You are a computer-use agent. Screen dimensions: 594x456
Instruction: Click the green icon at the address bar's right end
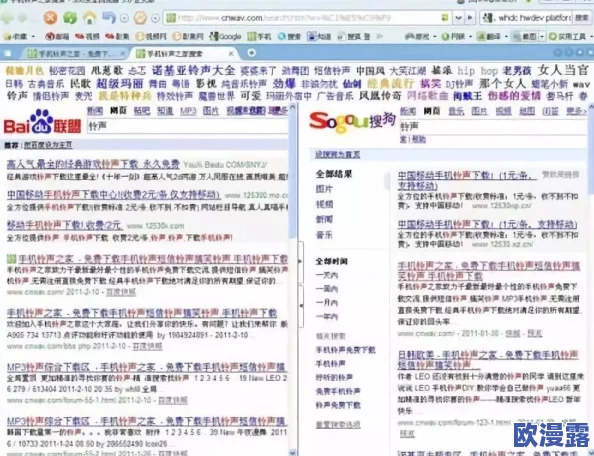(445, 17)
